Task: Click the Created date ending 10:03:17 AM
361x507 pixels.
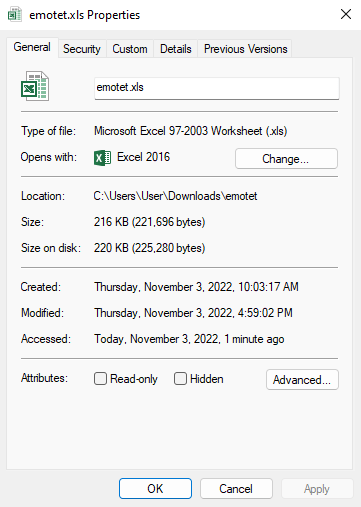Action: tap(196, 287)
